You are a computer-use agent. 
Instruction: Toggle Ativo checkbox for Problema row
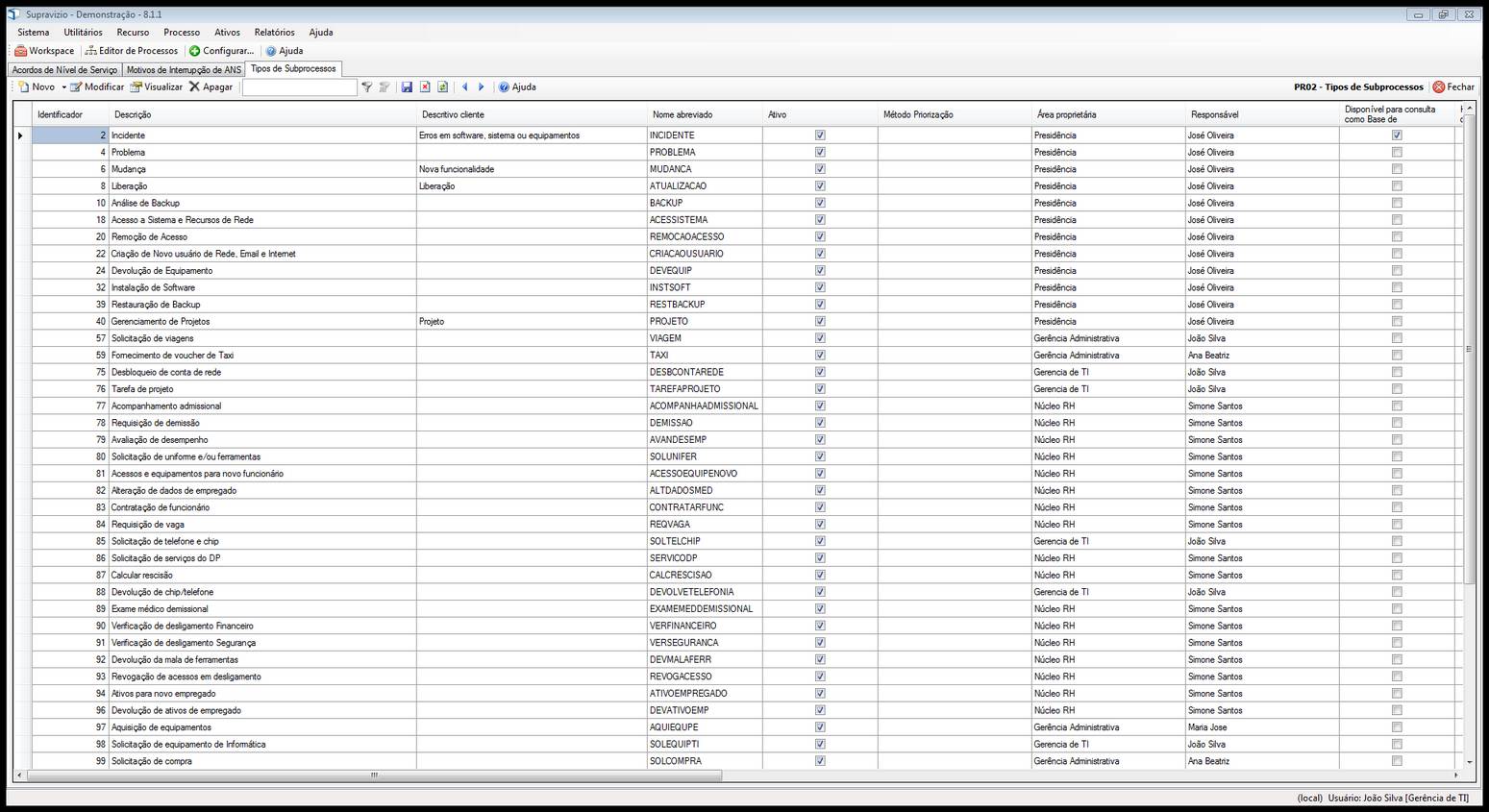click(x=820, y=152)
